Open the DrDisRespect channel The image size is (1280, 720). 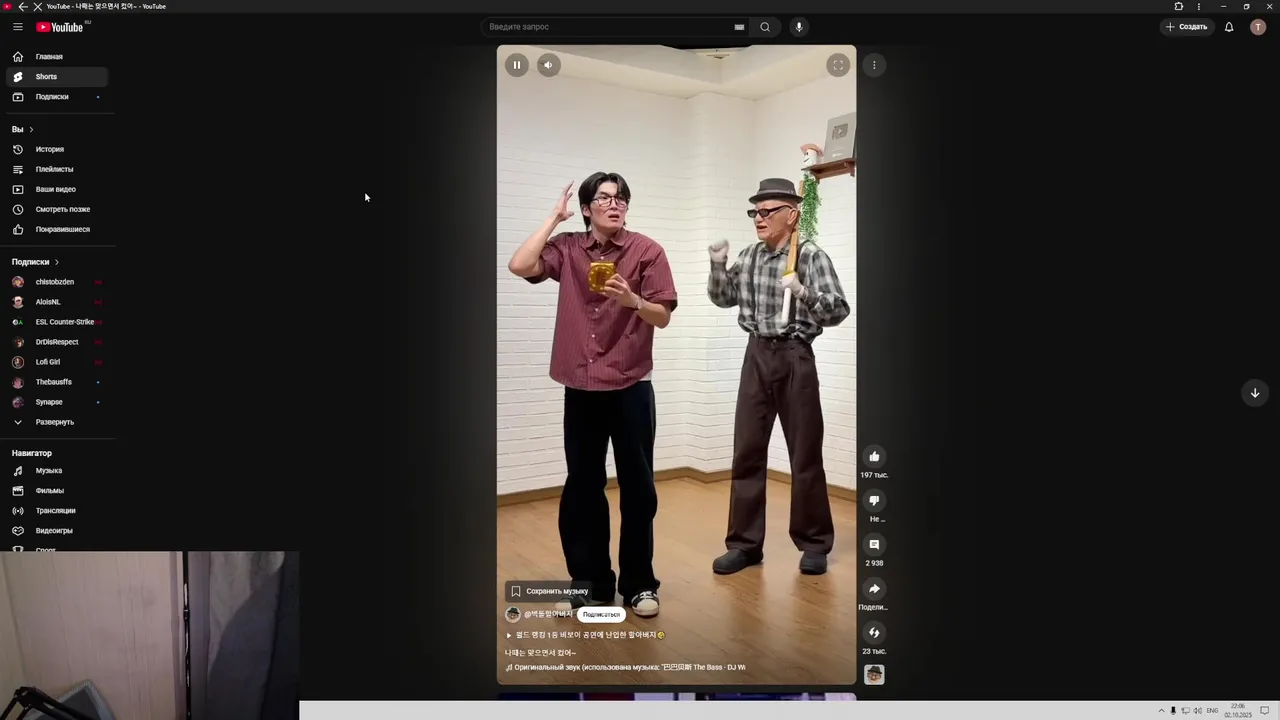(x=57, y=342)
